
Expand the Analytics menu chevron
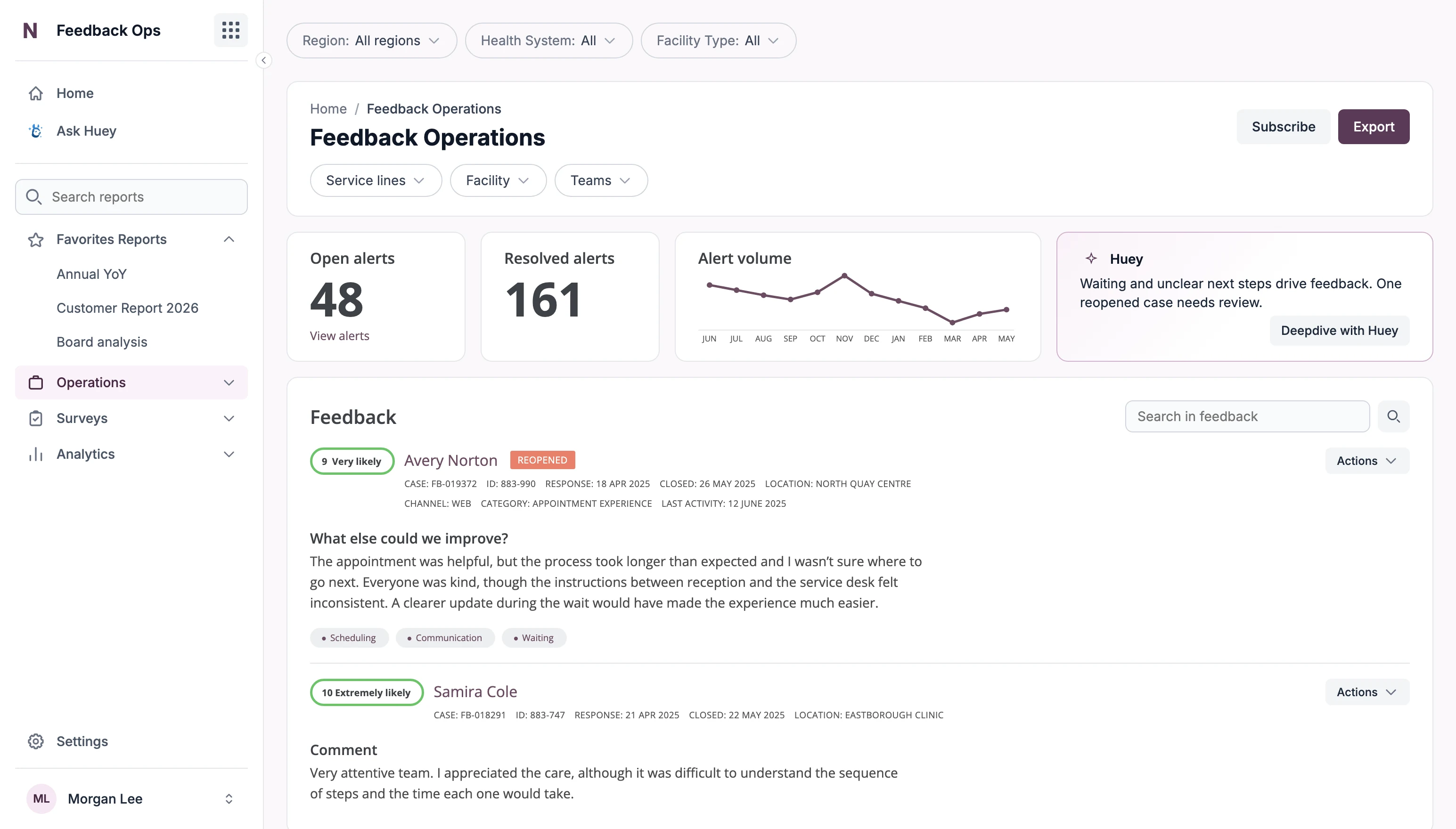tap(229, 455)
